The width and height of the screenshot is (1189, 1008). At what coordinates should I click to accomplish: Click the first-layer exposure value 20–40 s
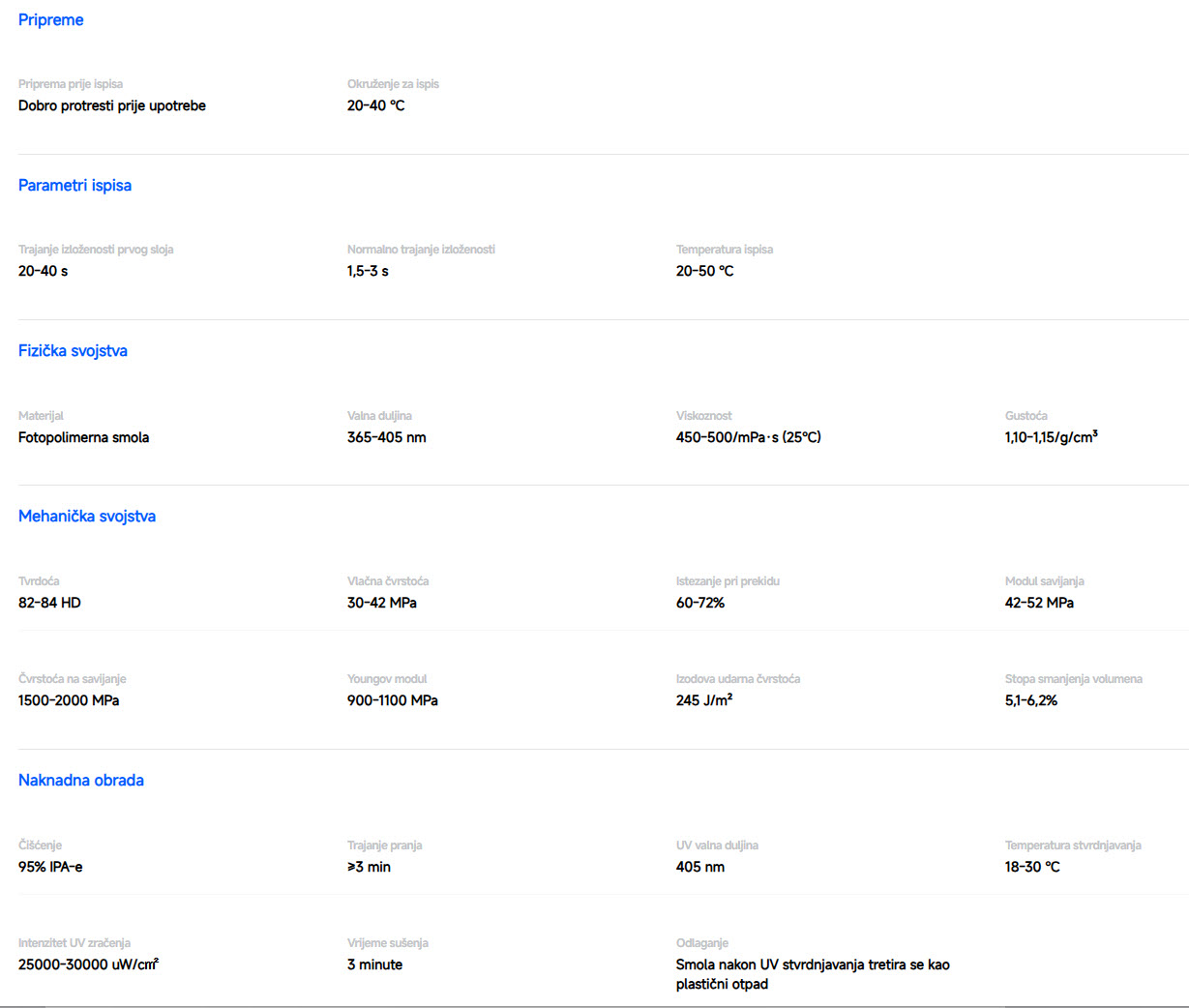coord(43,271)
